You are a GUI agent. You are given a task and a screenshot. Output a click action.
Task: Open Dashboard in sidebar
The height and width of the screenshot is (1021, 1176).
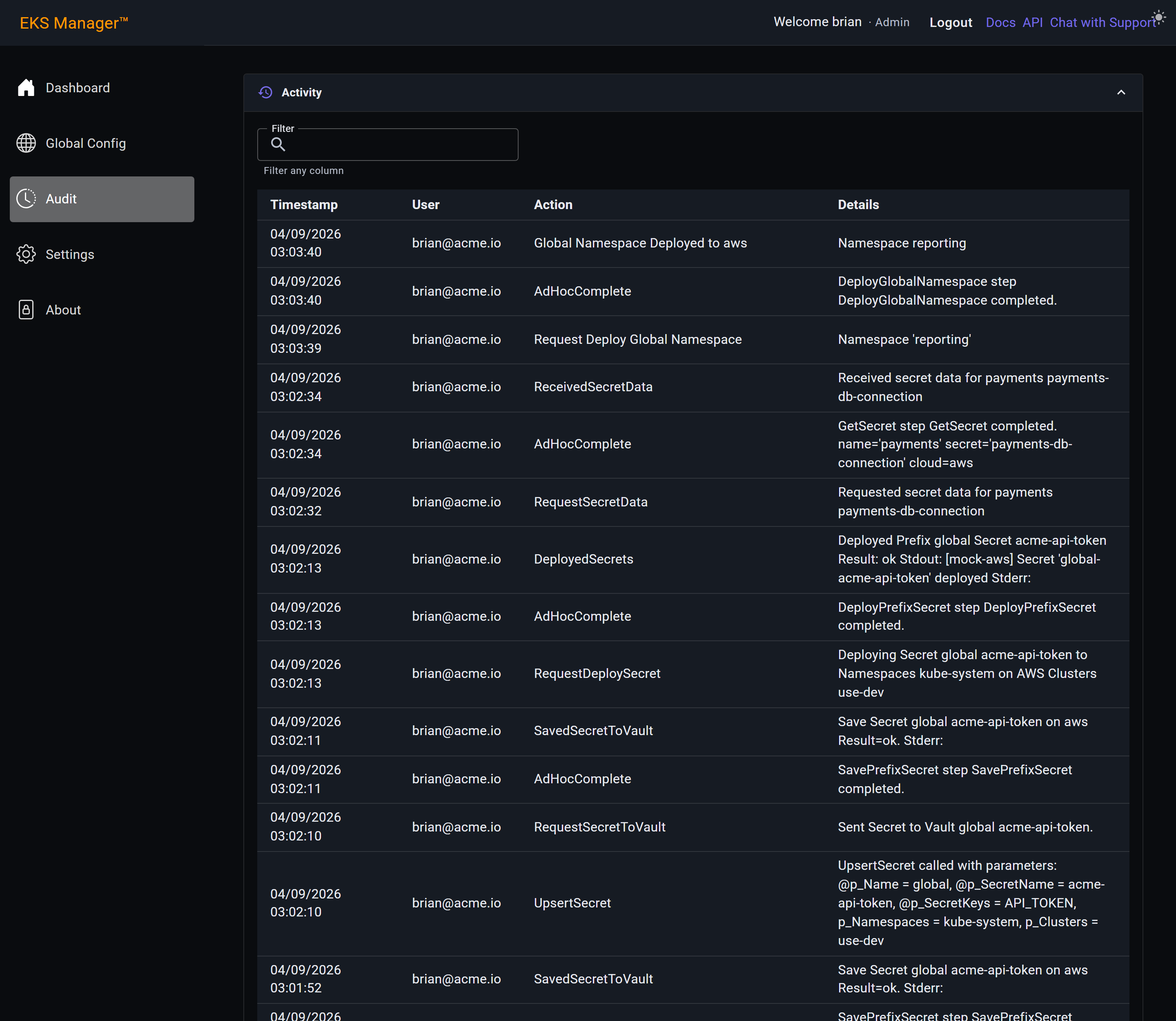(102, 88)
